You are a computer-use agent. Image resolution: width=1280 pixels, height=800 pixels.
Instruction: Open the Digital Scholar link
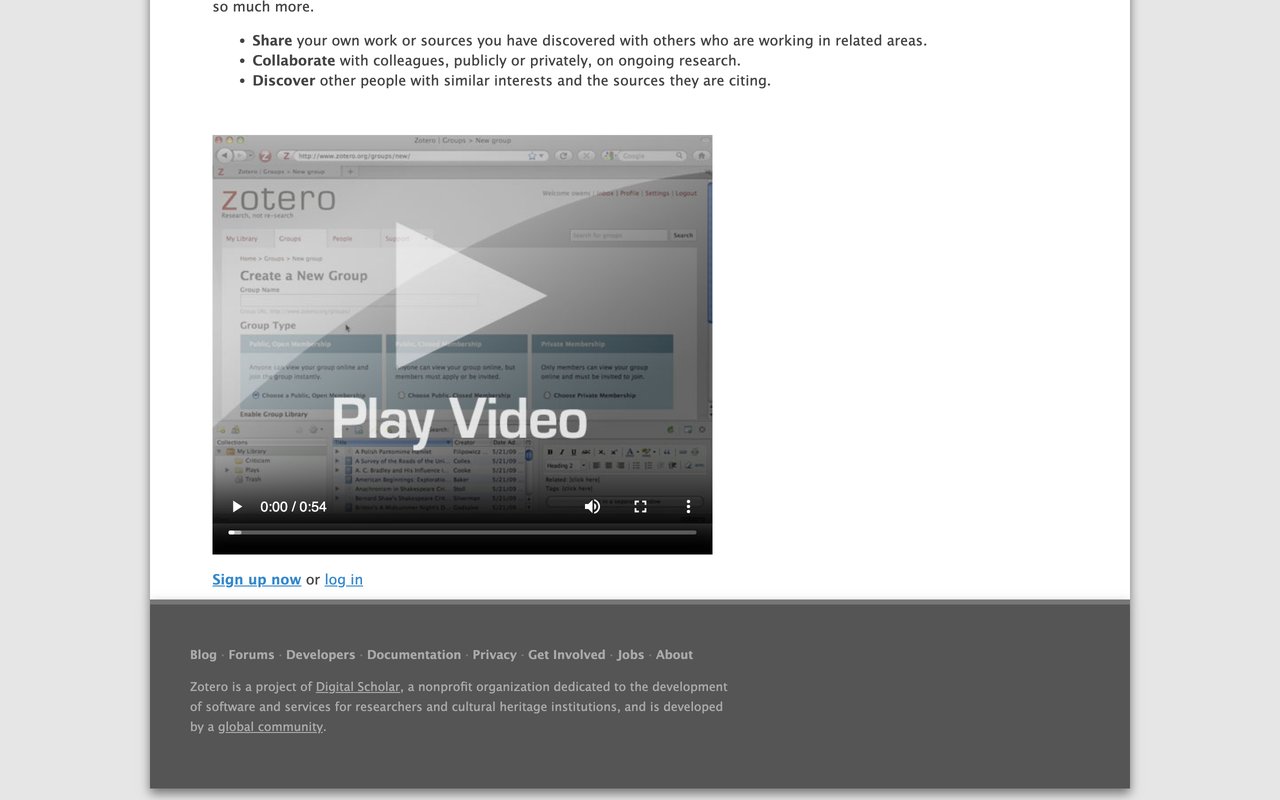(358, 687)
